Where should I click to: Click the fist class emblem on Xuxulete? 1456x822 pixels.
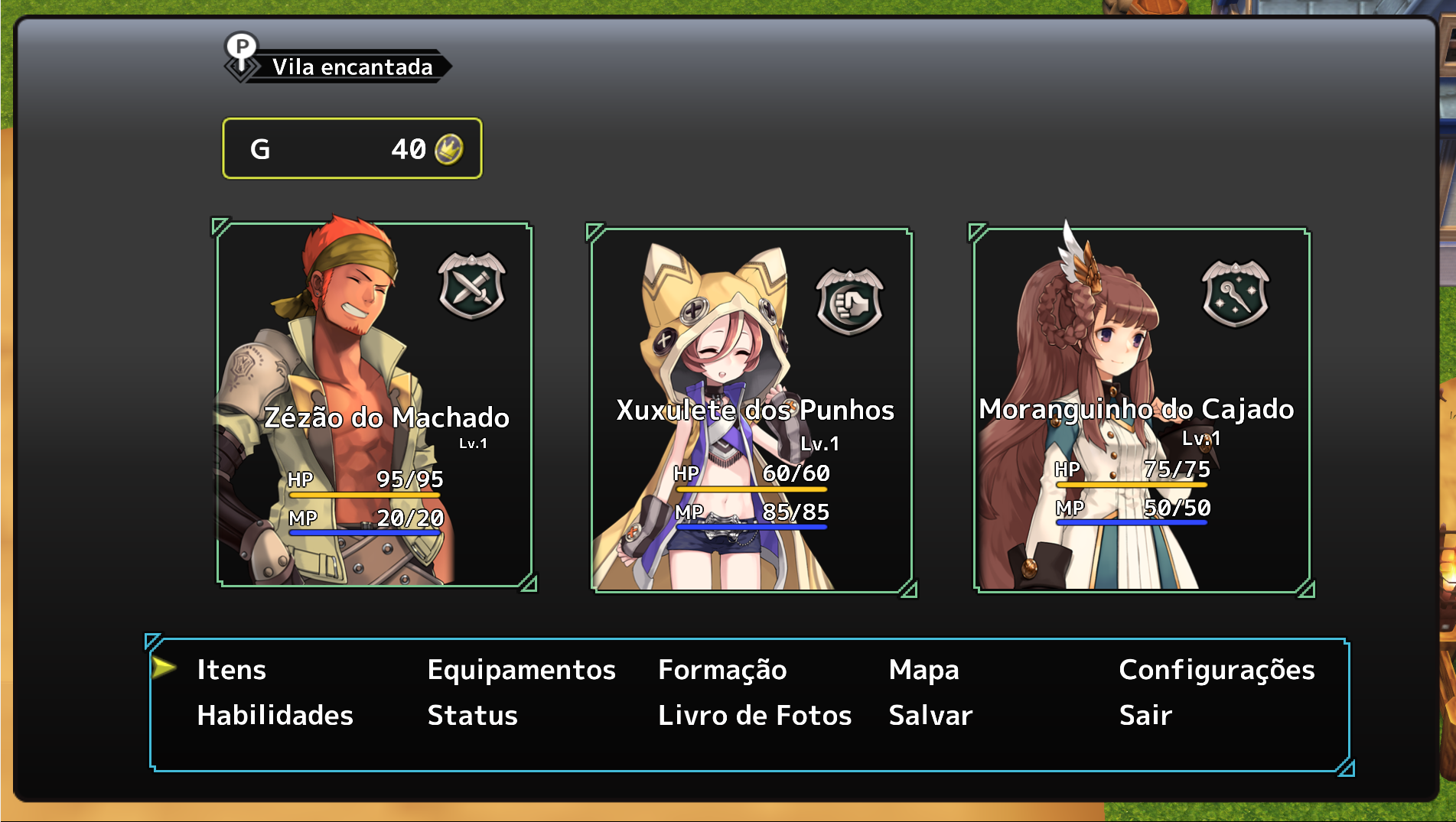(849, 301)
